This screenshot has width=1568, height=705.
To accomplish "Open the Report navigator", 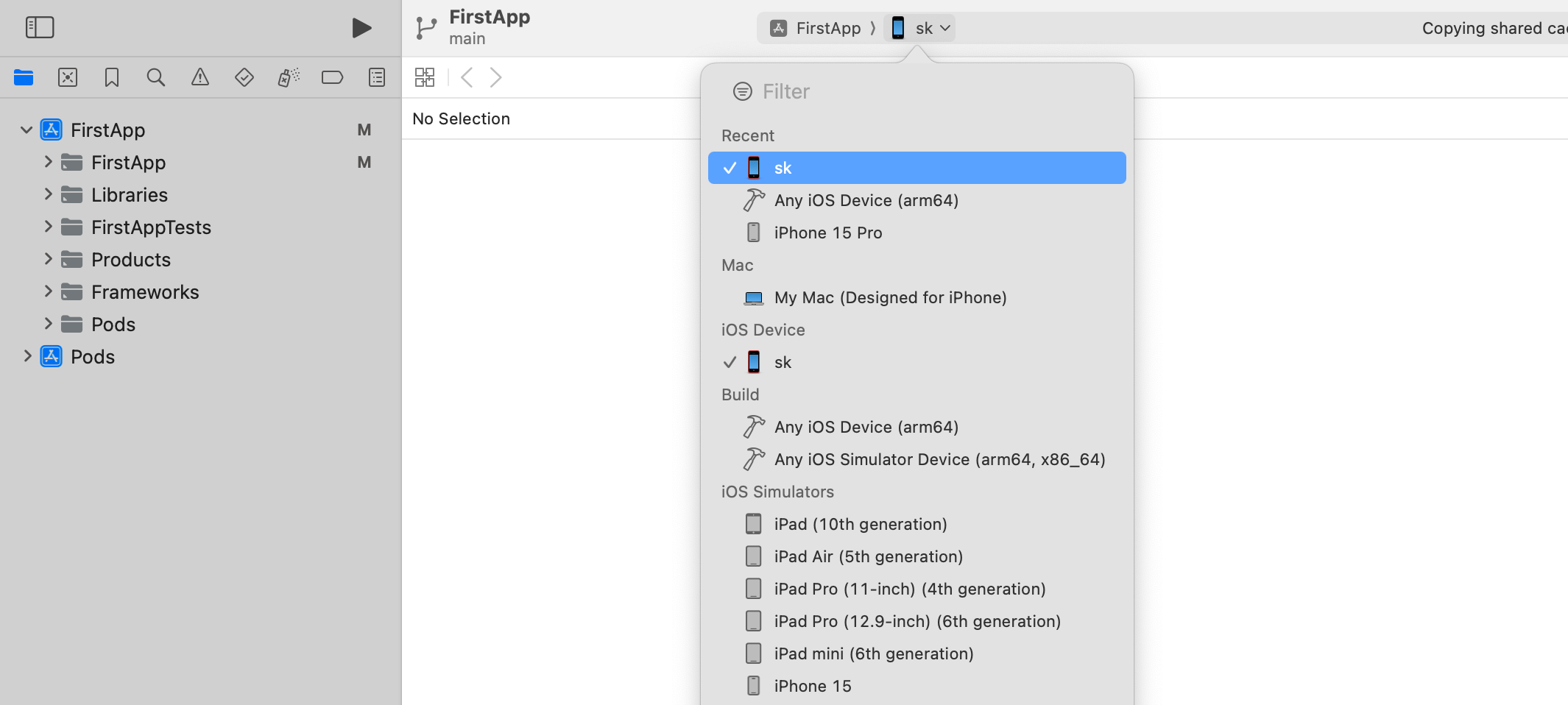I will 377,77.
